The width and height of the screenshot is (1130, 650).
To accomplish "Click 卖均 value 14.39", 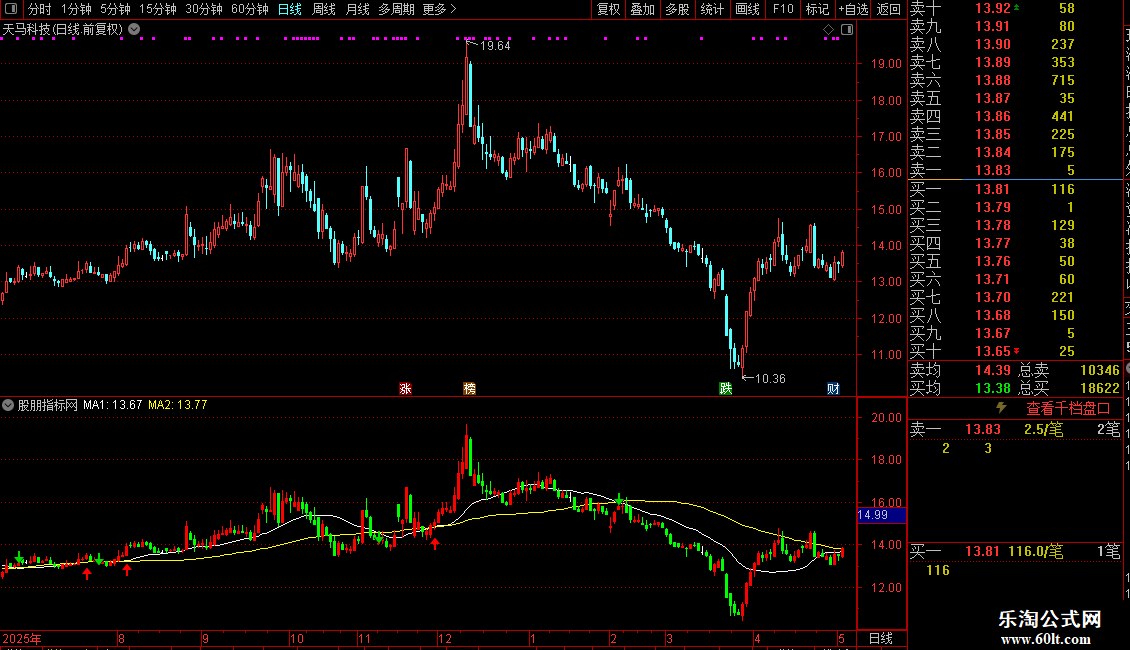I will click(993, 370).
